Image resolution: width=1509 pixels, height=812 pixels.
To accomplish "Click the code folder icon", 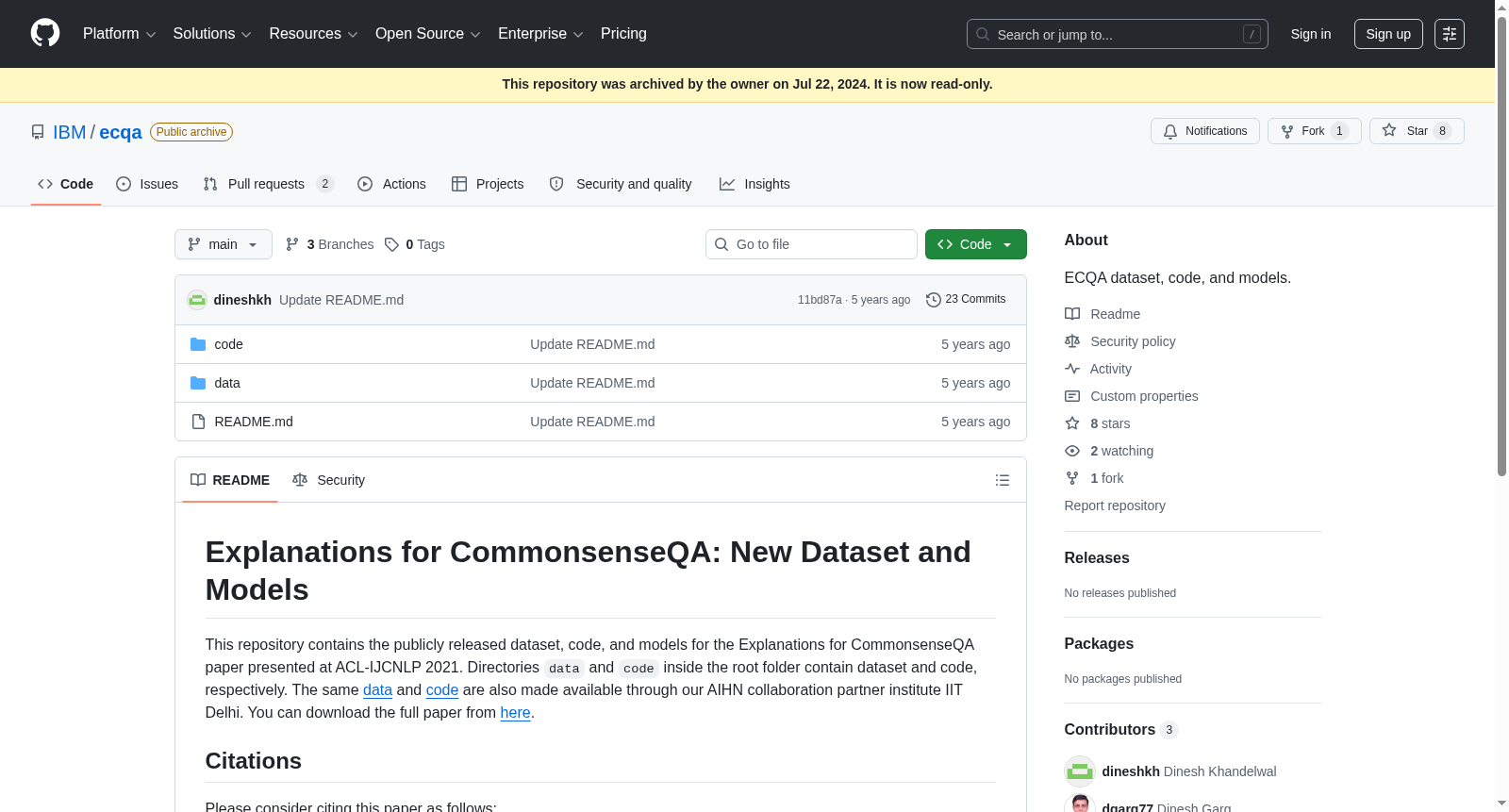I will 198,344.
